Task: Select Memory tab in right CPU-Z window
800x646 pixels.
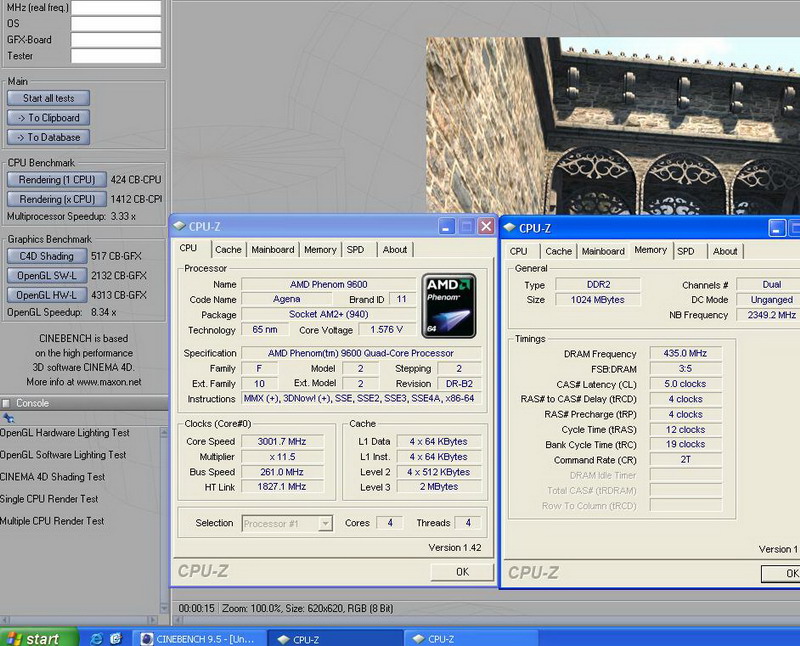Action: point(651,250)
